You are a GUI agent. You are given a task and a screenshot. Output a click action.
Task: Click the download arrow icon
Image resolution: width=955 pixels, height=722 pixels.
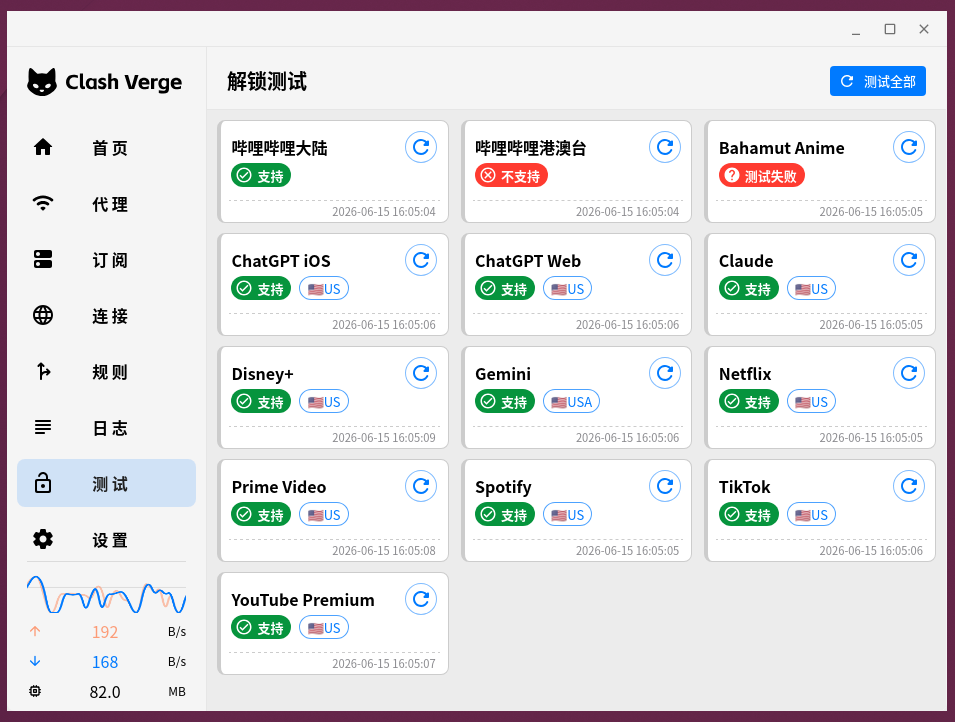tap(35, 661)
